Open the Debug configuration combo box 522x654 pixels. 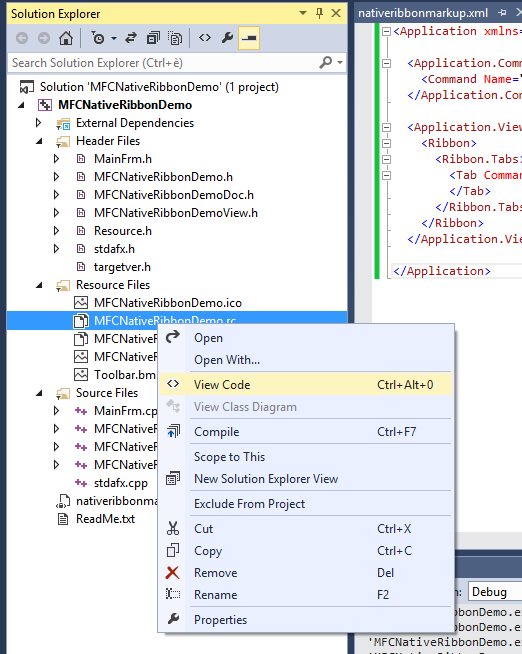click(495, 592)
